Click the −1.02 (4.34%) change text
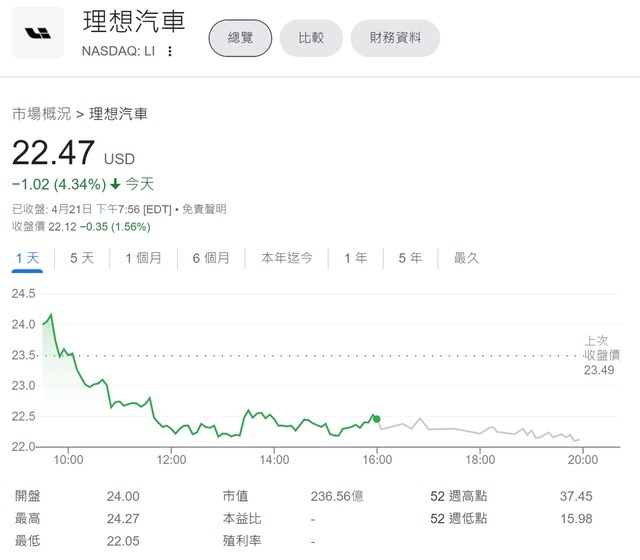 (59, 184)
